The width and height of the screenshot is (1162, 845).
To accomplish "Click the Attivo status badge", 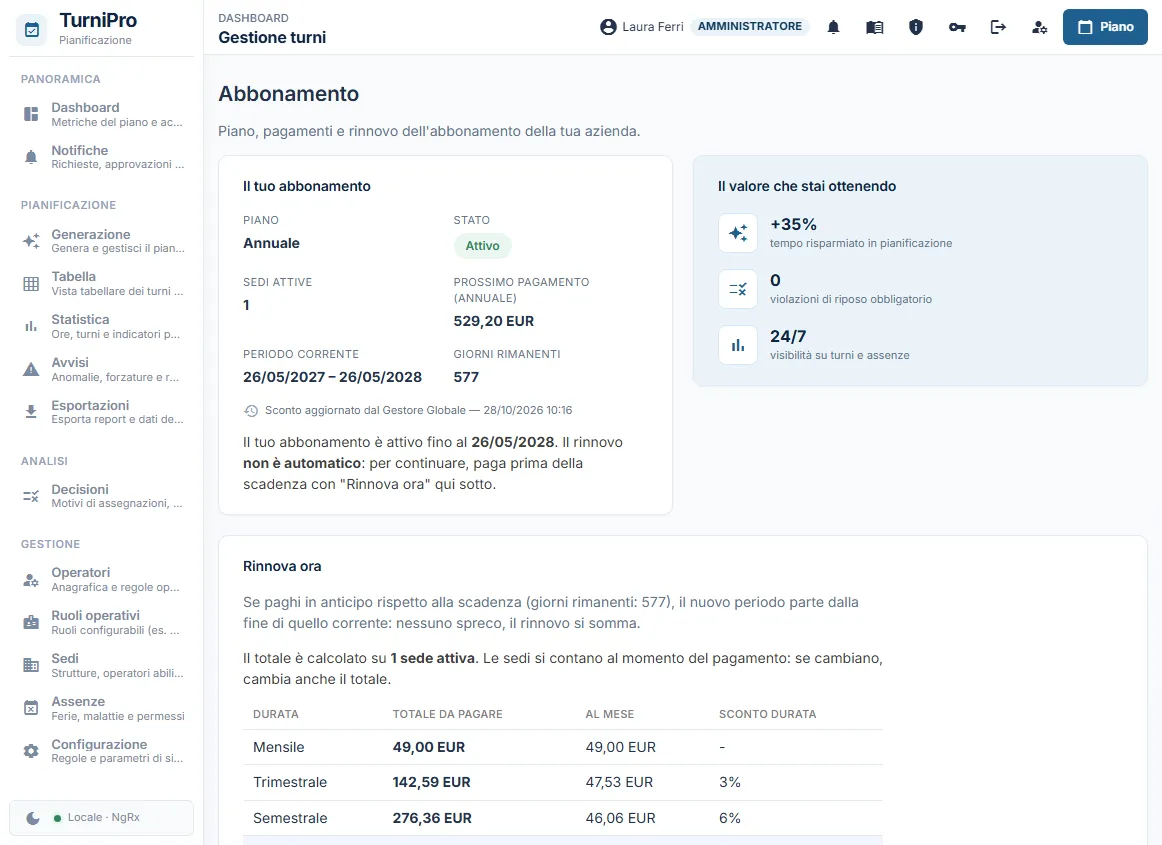I will (482, 246).
